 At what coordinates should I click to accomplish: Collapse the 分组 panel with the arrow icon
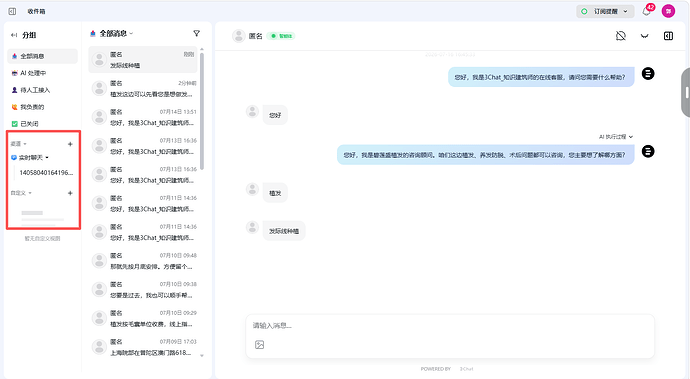14,35
